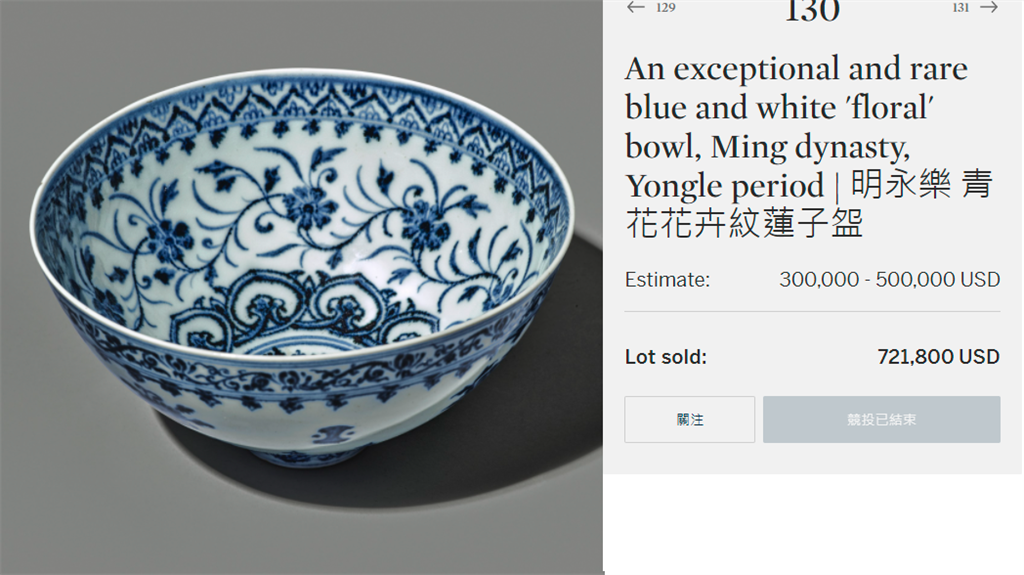Select the 300,000 - 500,000 USD estimate value
This screenshot has height=575, width=1024.
point(889,280)
